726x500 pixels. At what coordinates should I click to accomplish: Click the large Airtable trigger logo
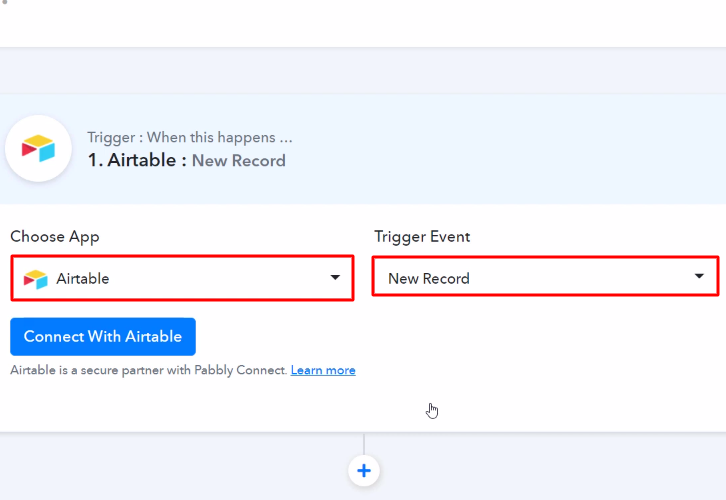click(38, 148)
